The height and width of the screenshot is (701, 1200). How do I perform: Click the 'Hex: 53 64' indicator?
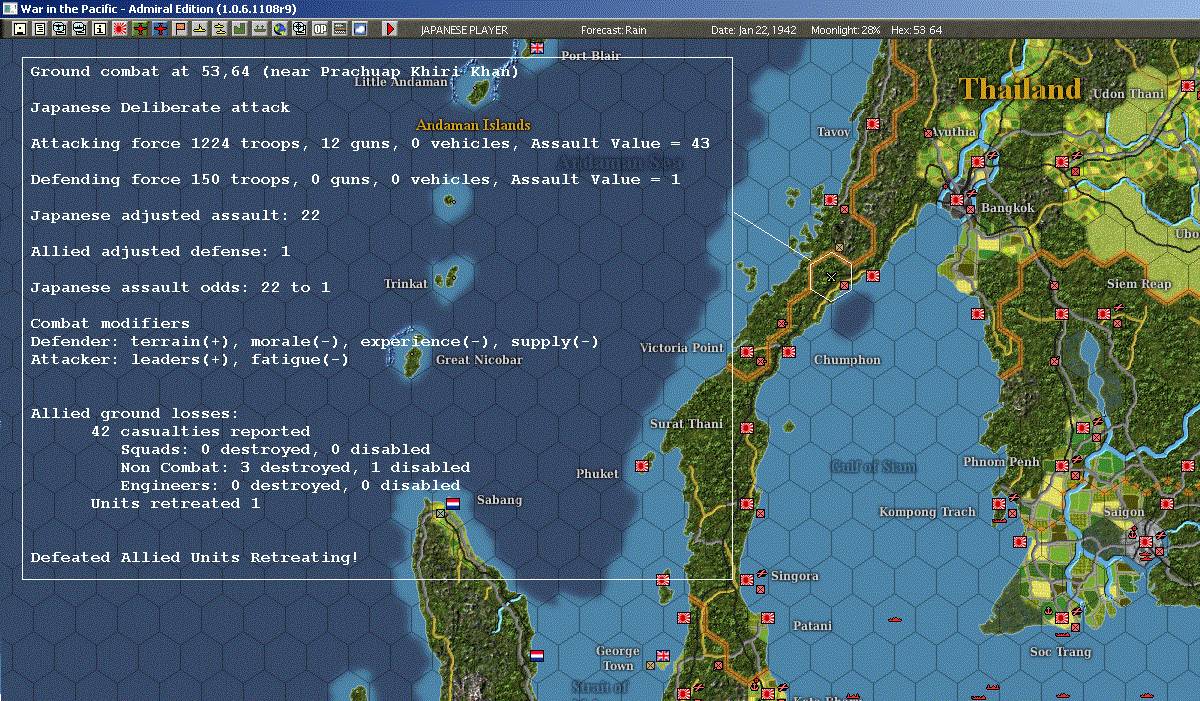(x=915, y=30)
